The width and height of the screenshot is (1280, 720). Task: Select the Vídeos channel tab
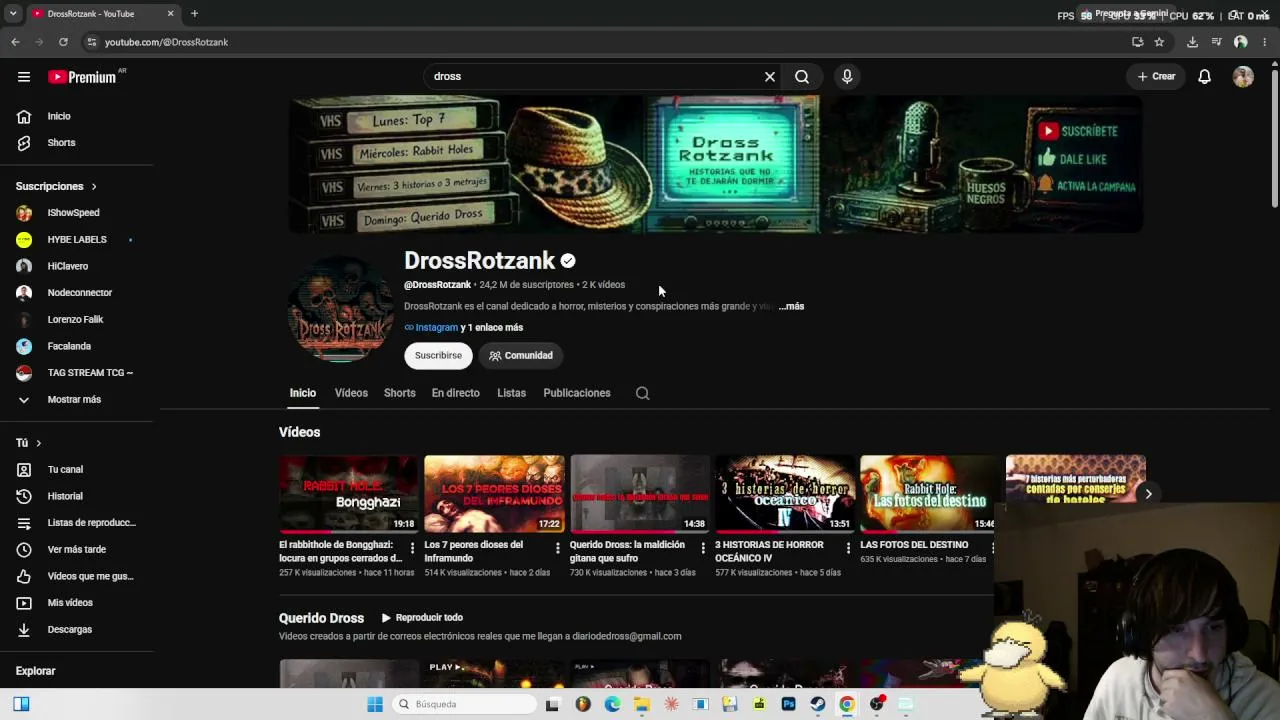(x=351, y=393)
